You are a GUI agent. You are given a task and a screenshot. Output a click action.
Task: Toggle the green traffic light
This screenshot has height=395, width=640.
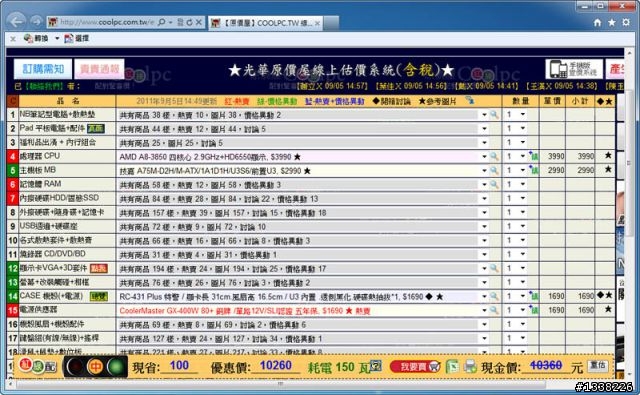coord(116,367)
